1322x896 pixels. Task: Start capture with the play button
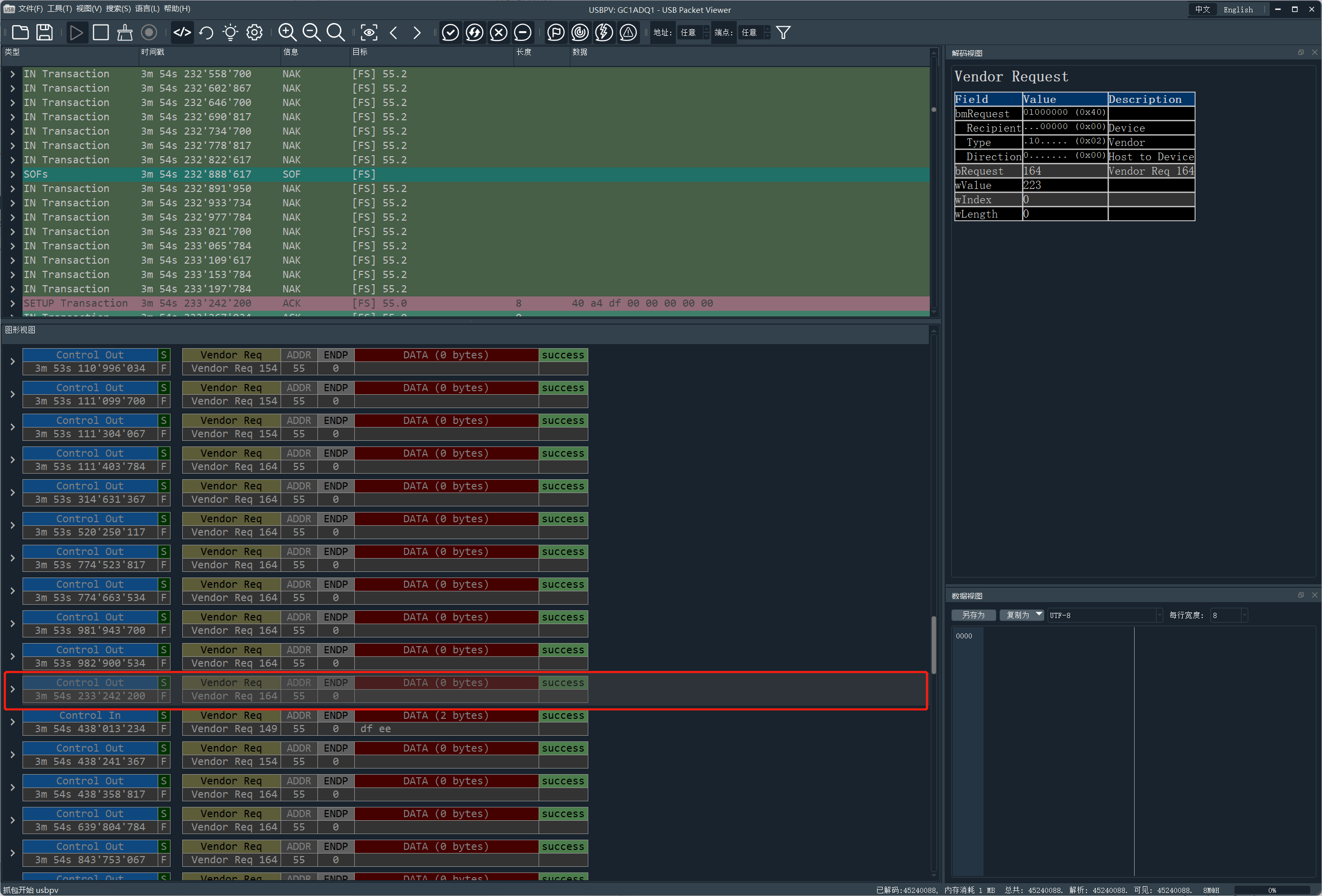76,32
